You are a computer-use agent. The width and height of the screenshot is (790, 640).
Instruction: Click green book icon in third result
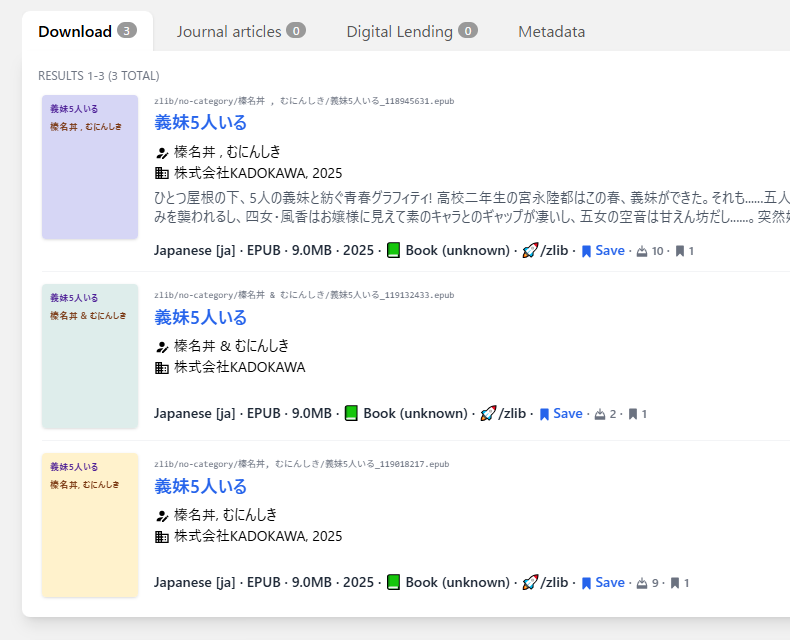pos(393,582)
